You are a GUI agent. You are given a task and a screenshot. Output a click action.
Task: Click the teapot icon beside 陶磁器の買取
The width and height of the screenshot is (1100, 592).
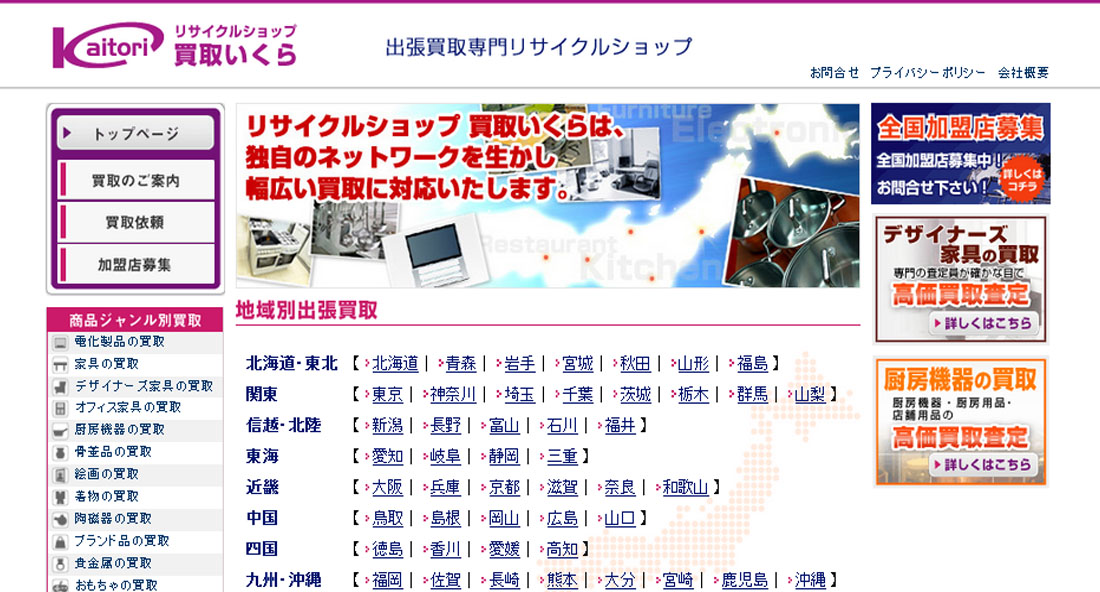(60, 519)
